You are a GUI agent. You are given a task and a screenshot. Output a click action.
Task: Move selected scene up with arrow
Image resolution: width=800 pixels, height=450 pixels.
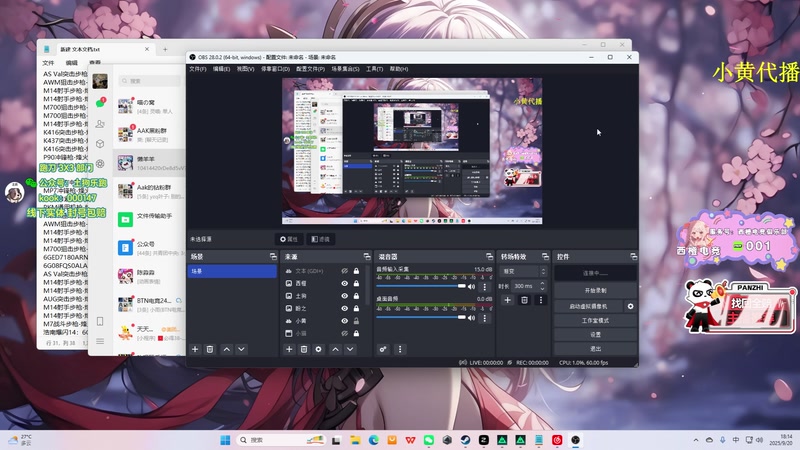(x=227, y=349)
